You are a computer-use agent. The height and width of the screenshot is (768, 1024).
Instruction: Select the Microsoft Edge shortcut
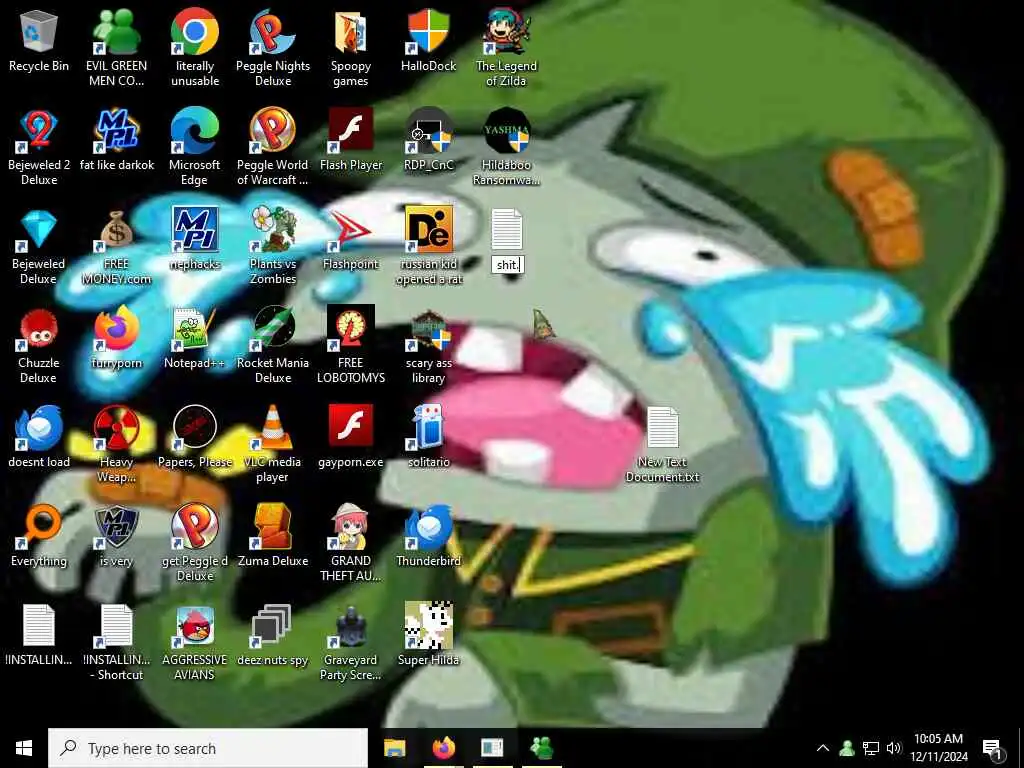(x=195, y=130)
